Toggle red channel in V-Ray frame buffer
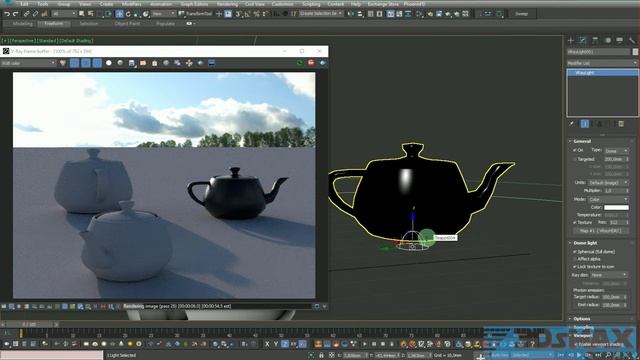The width and height of the screenshot is (640, 360). 74,63
